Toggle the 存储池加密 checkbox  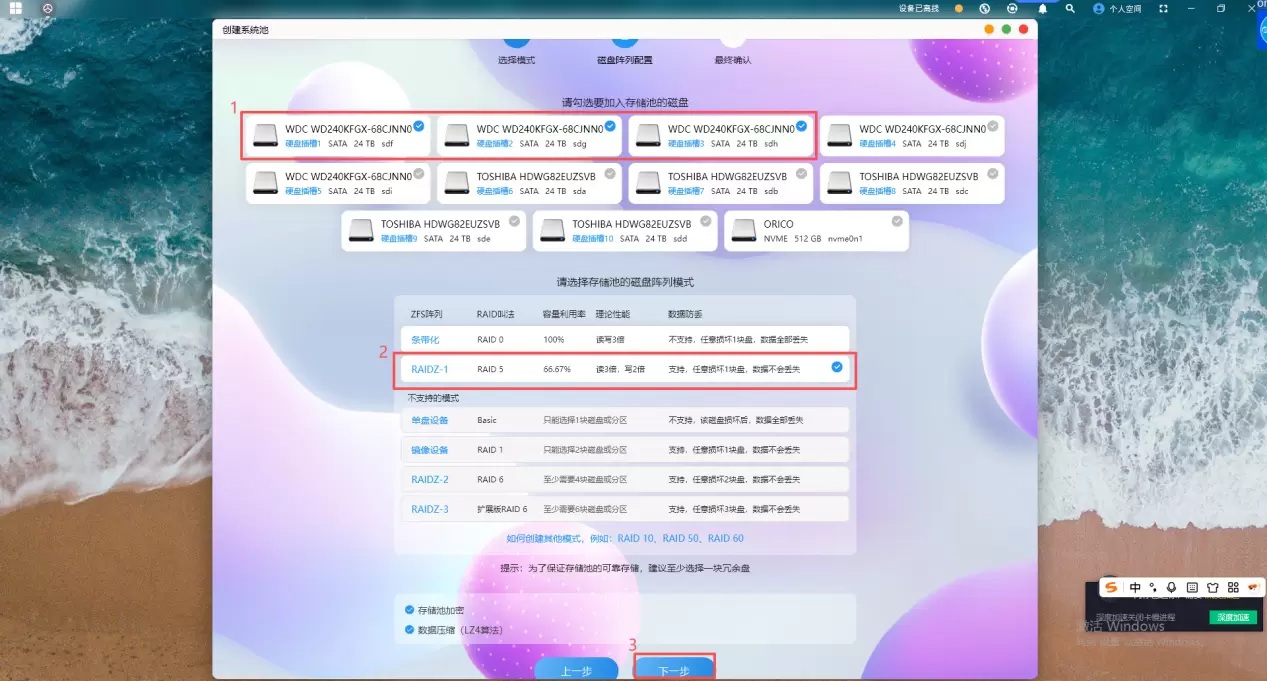pyautogui.click(x=409, y=610)
